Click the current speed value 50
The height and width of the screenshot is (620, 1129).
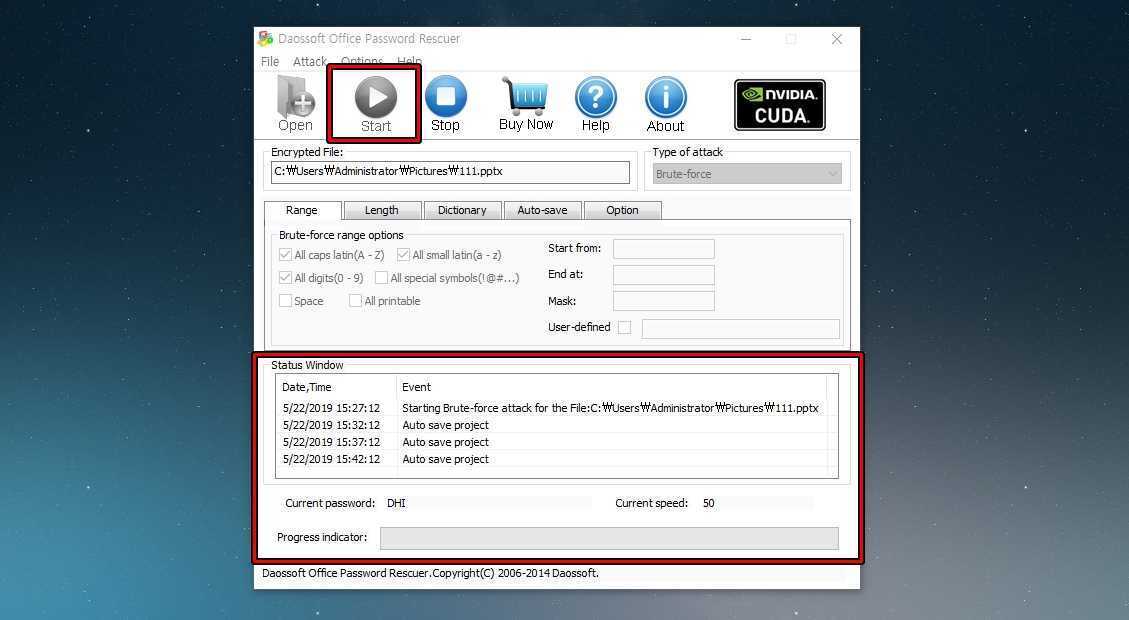coord(709,503)
